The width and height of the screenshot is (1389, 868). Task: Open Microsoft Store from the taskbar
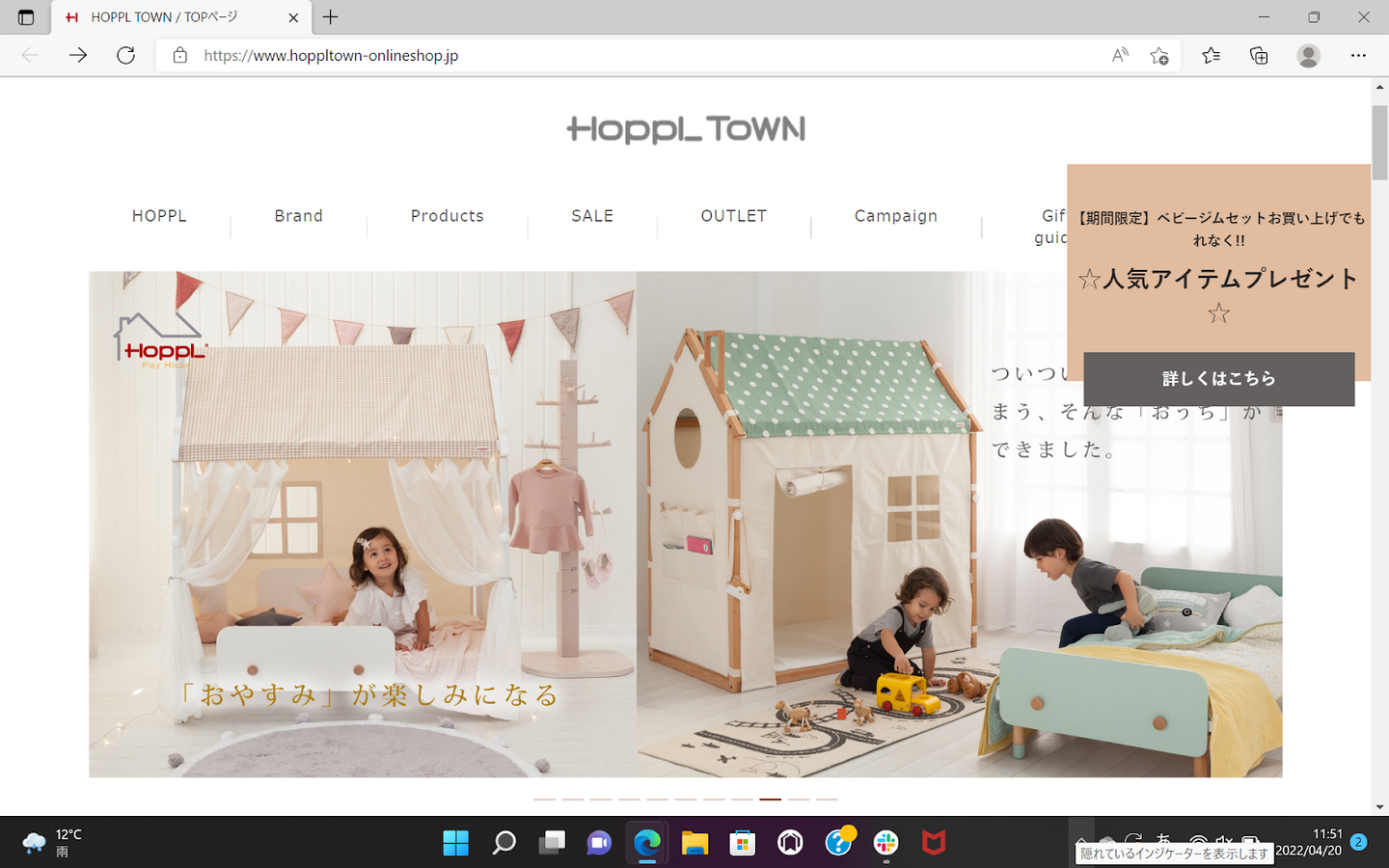pos(743,843)
